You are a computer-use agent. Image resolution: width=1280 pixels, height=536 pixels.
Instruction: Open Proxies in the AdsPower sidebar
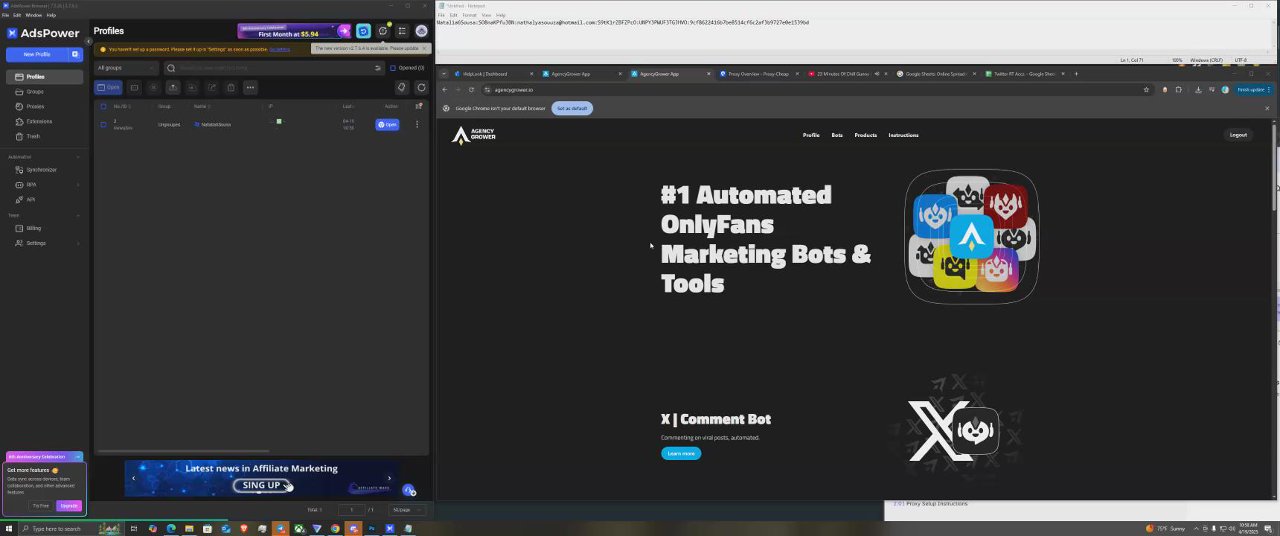[44, 106]
